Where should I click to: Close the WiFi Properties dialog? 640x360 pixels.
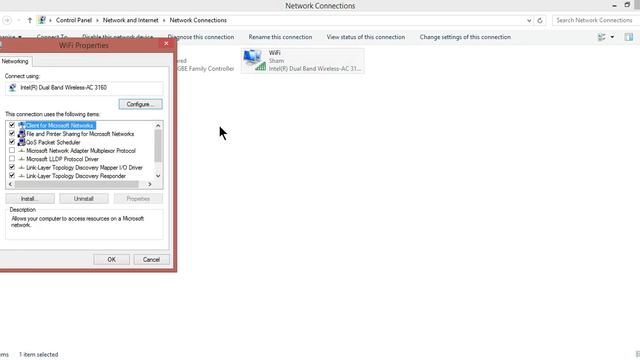point(166,44)
